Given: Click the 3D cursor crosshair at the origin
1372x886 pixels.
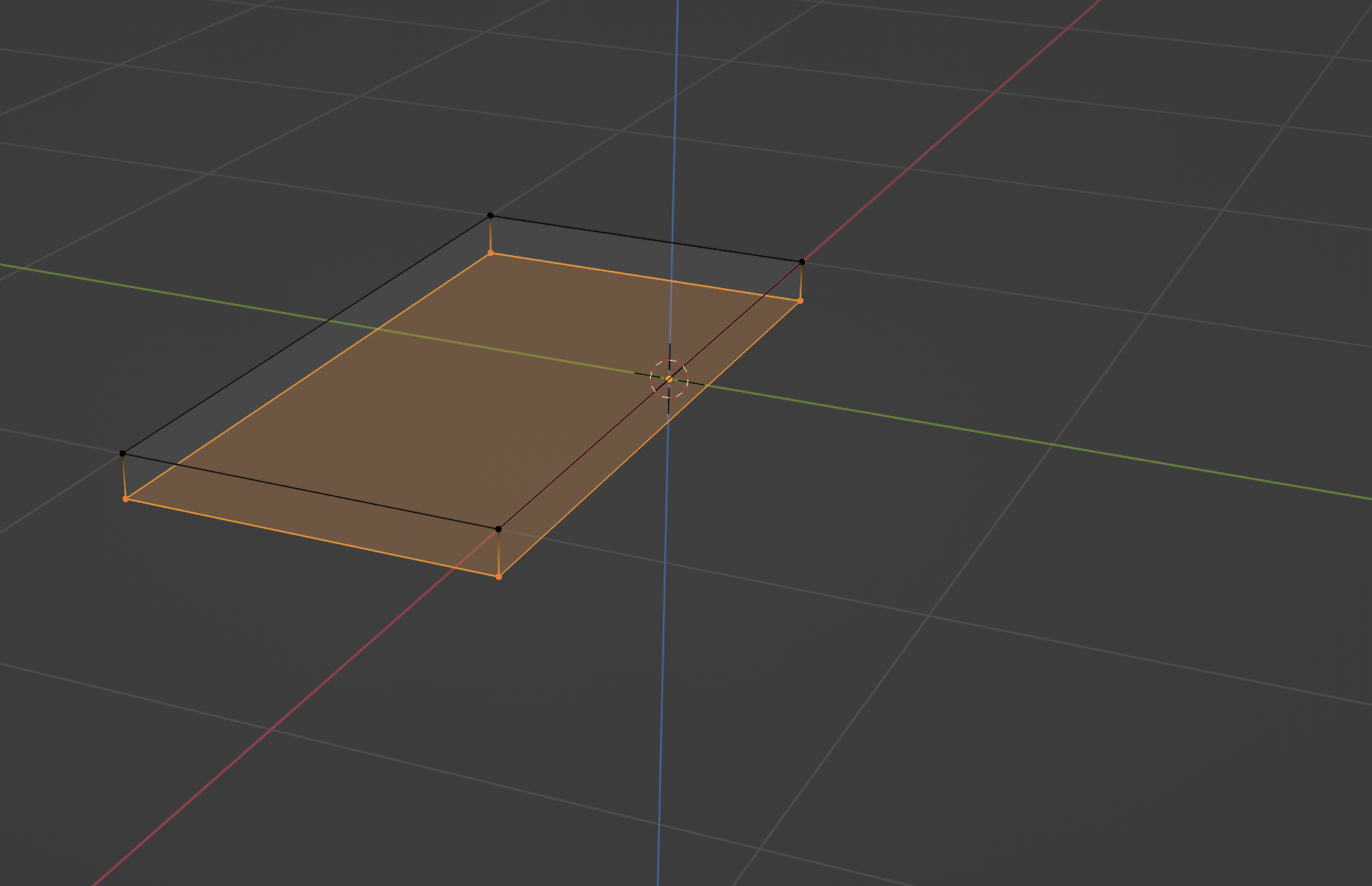Looking at the screenshot, I should point(669,379).
